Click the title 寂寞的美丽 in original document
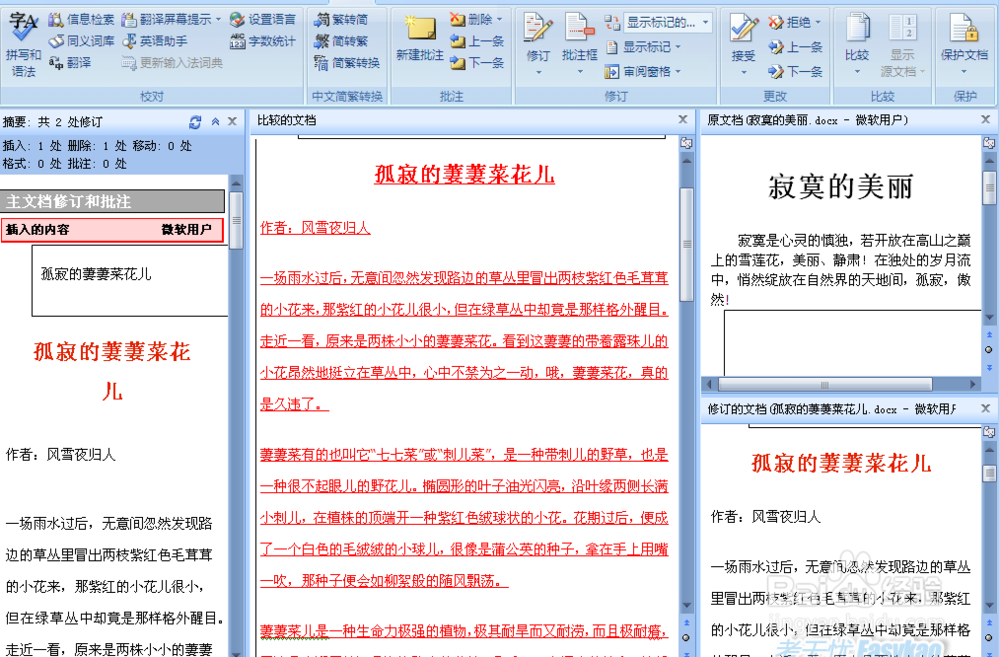Viewport: 1000px width, 657px height. pos(841,187)
